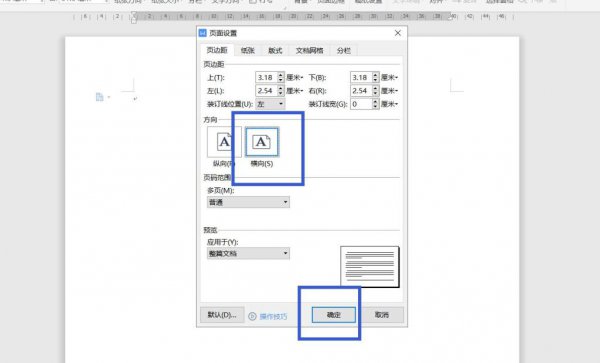
Task: Decrease 上(T) top margin with down arrow
Action: click(281, 80)
